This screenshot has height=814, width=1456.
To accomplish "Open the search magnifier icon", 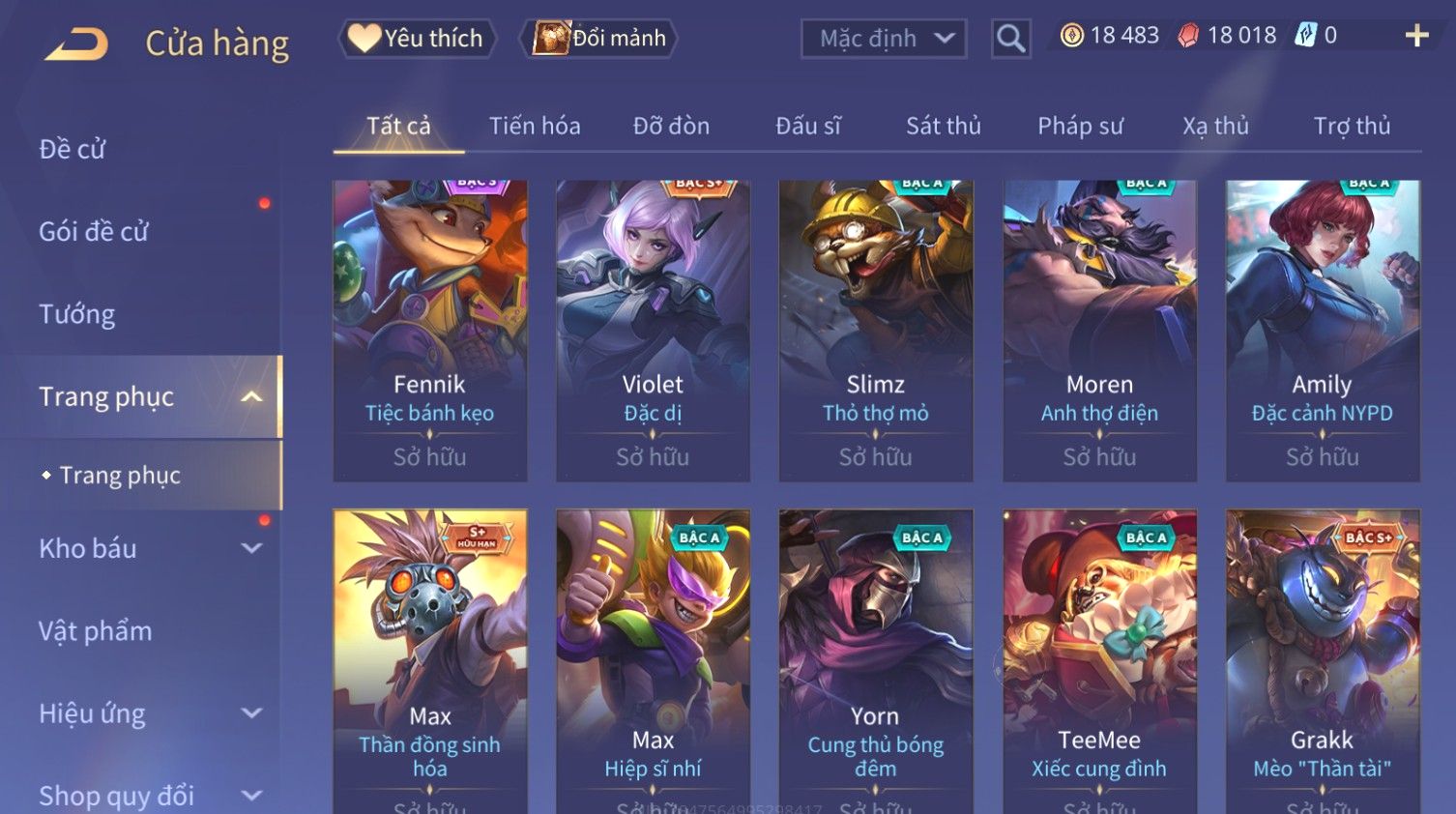I will coord(1010,39).
